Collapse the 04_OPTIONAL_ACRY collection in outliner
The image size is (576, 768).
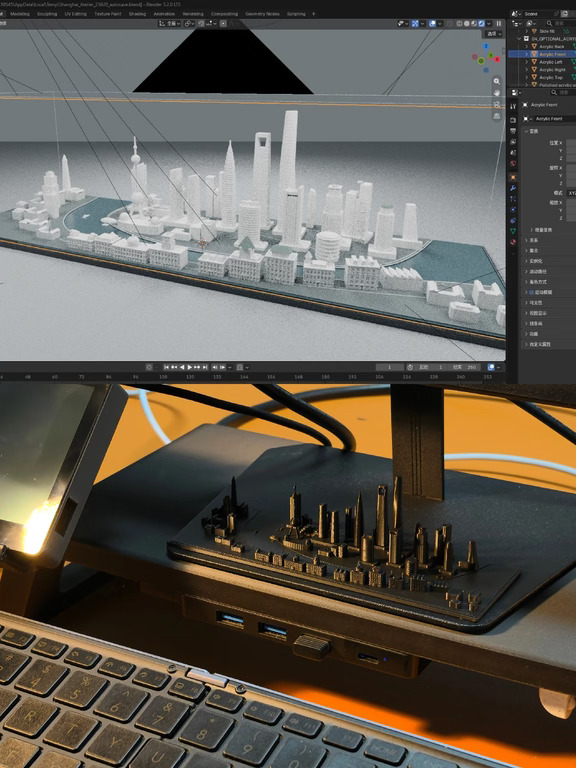(519, 39)
